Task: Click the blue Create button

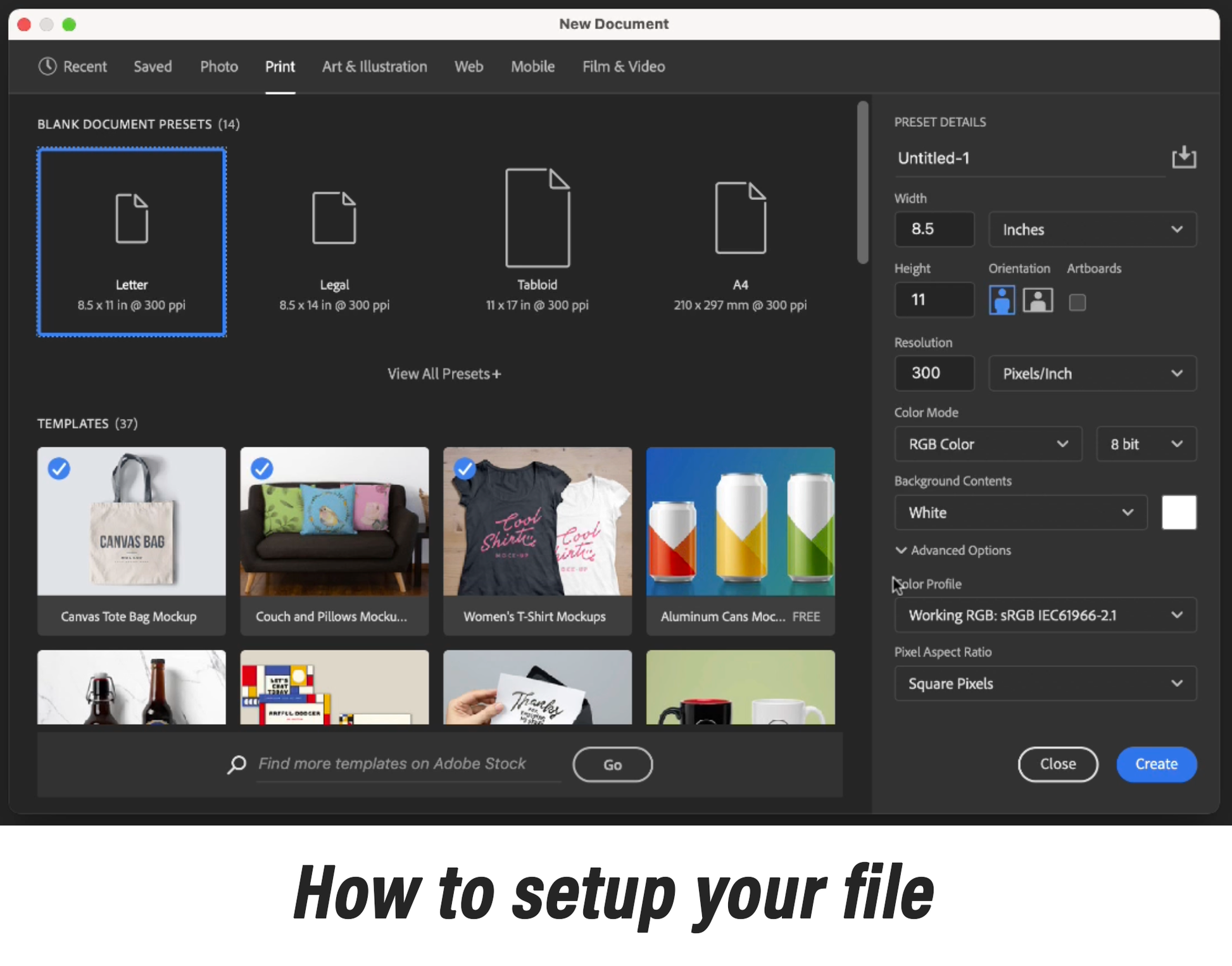Action: click(x=1156, y=764)
